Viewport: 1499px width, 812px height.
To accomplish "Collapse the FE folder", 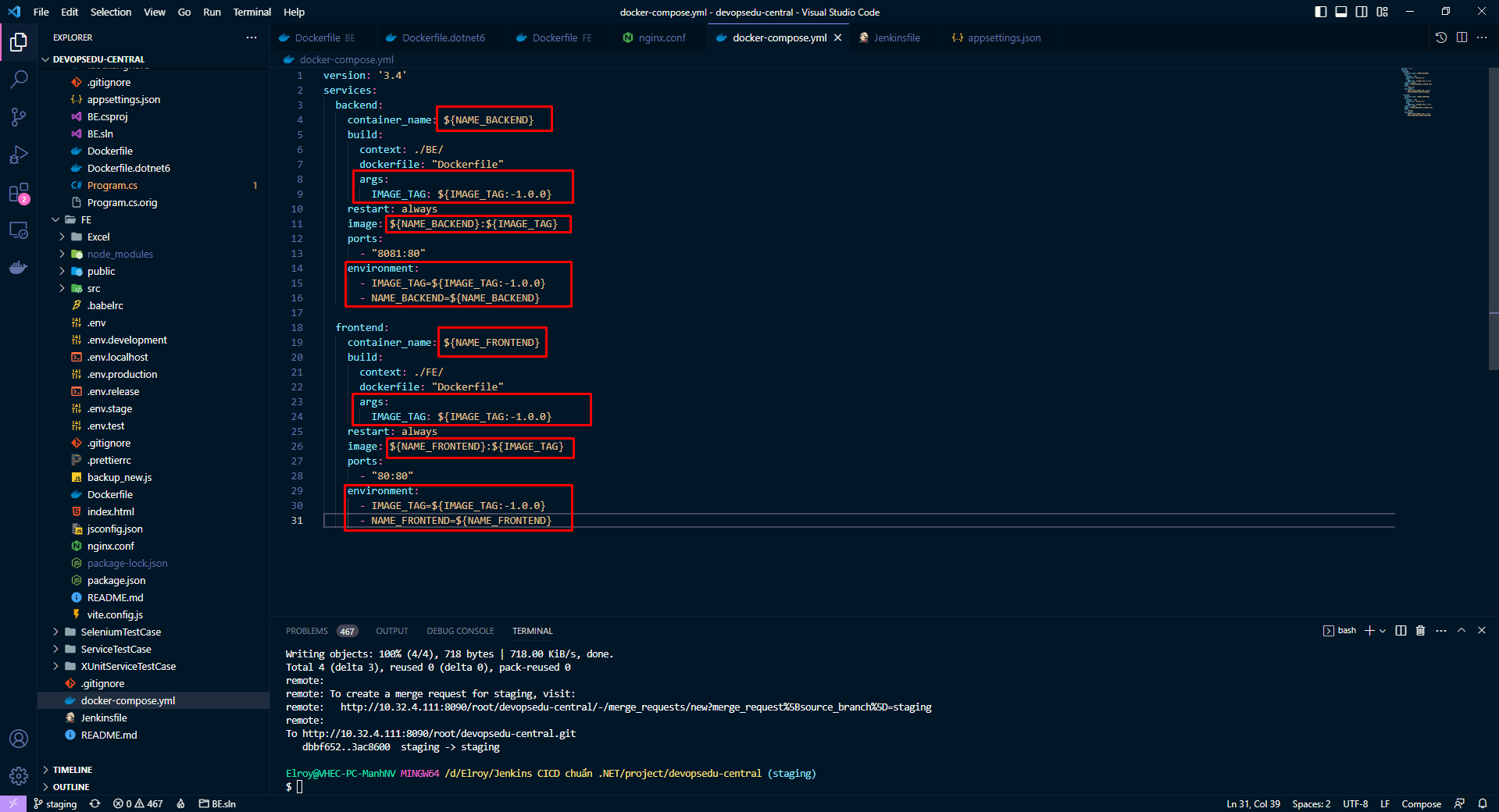I will [x=55, y=220].
